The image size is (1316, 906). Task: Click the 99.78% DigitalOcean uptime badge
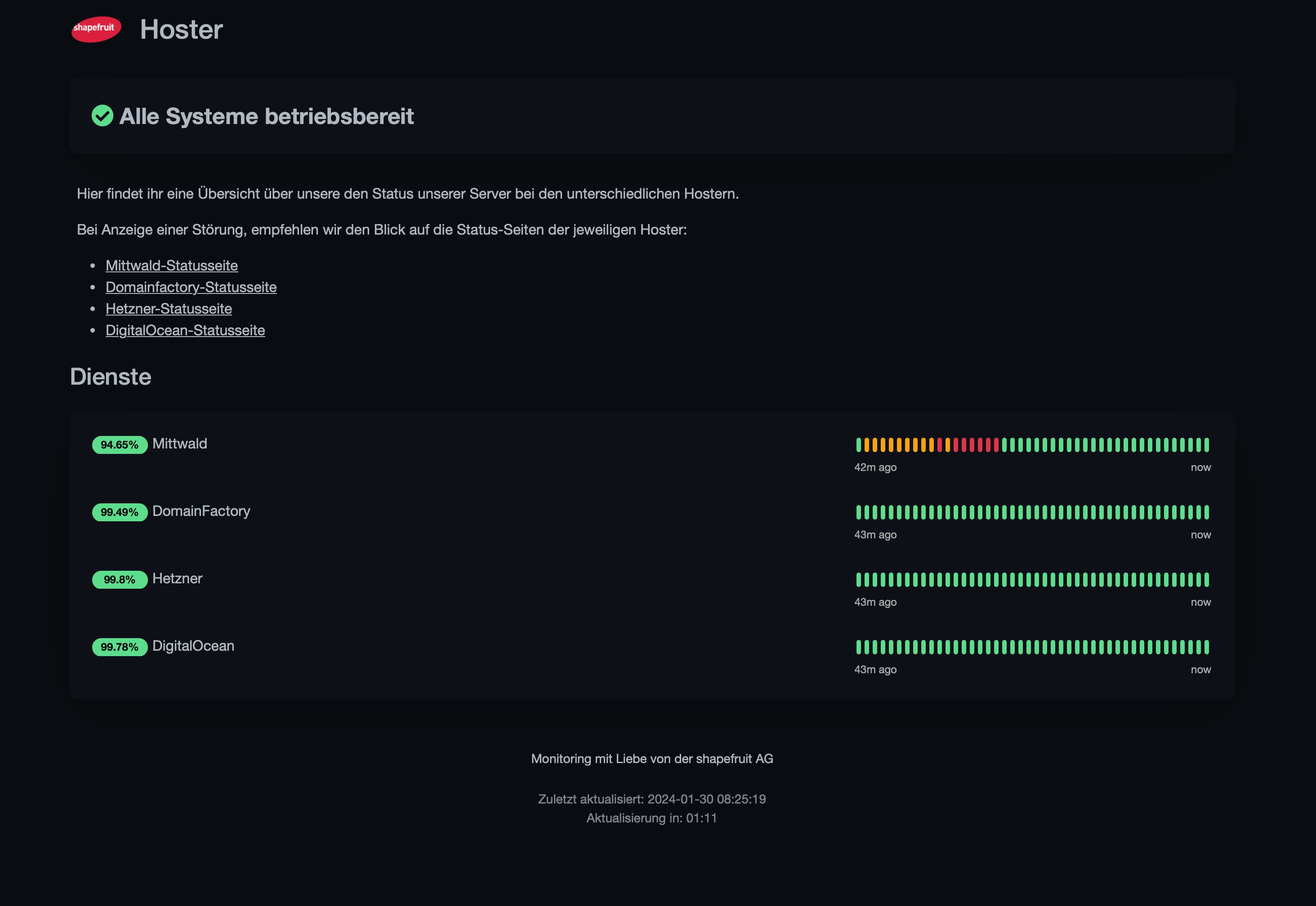click(119, 647)
